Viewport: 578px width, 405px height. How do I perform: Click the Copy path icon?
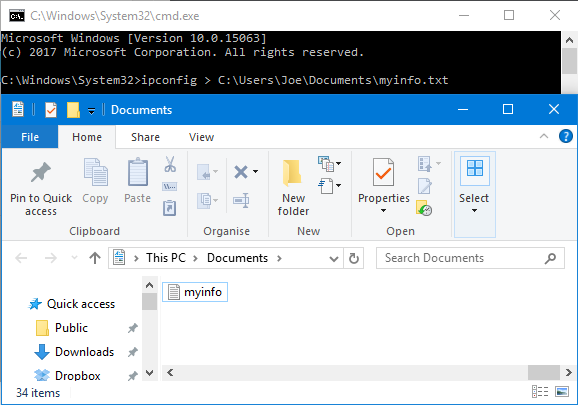click(x=170, y=186)
